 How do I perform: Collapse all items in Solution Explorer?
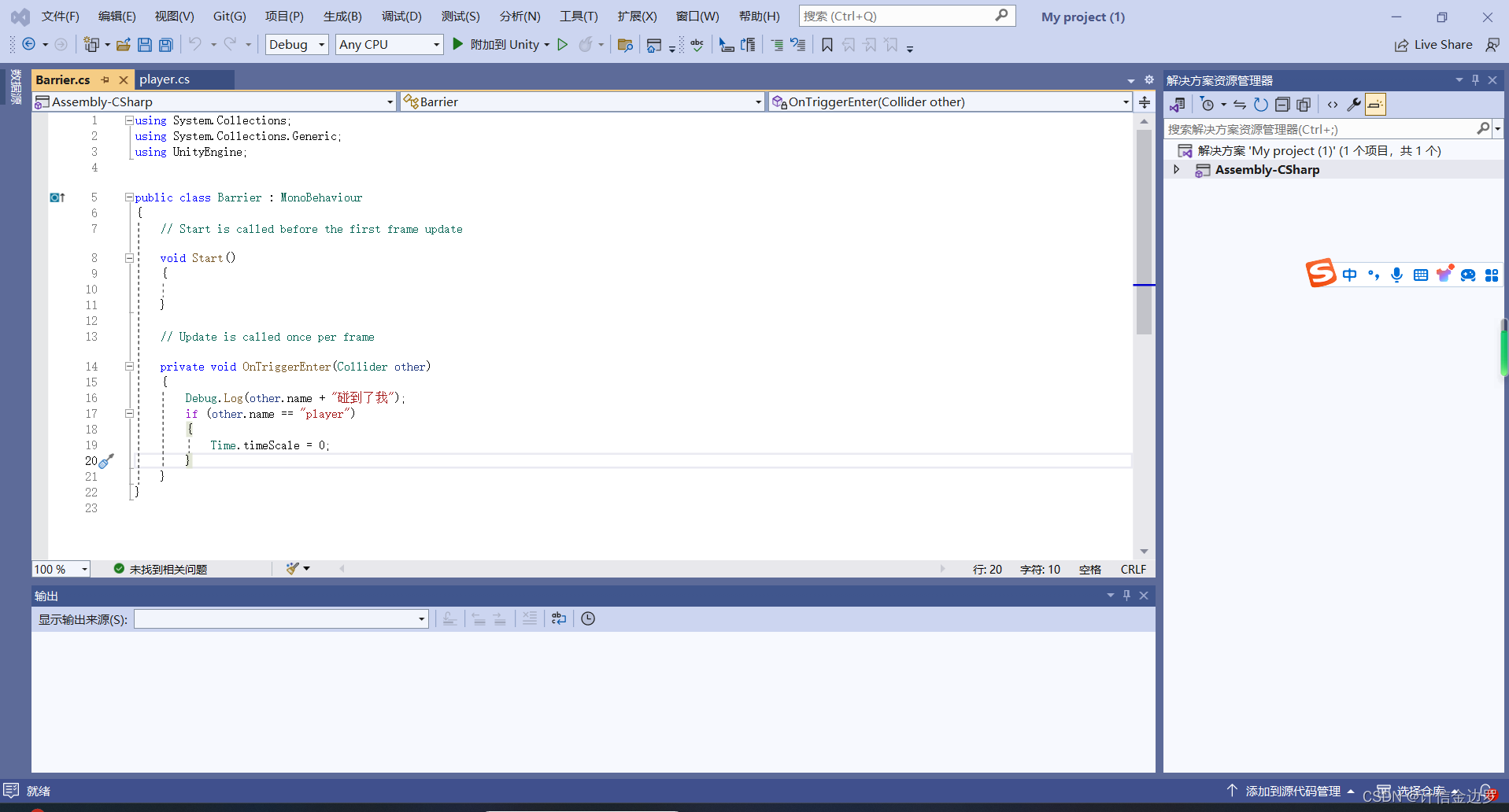[1282, 105]
